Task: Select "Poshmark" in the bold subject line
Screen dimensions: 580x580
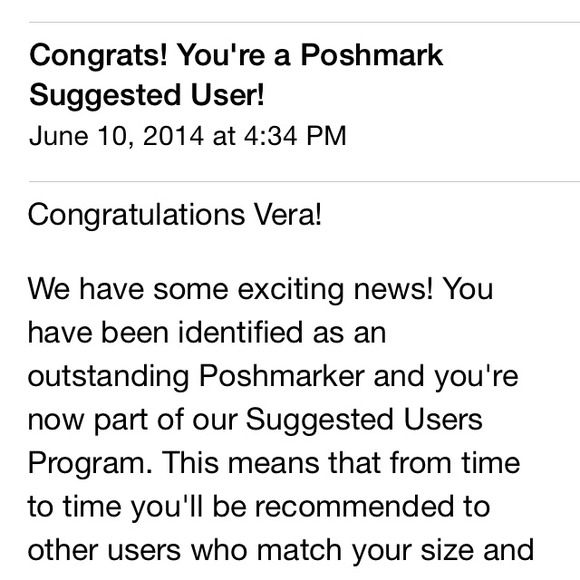Action: pos(371,55)
